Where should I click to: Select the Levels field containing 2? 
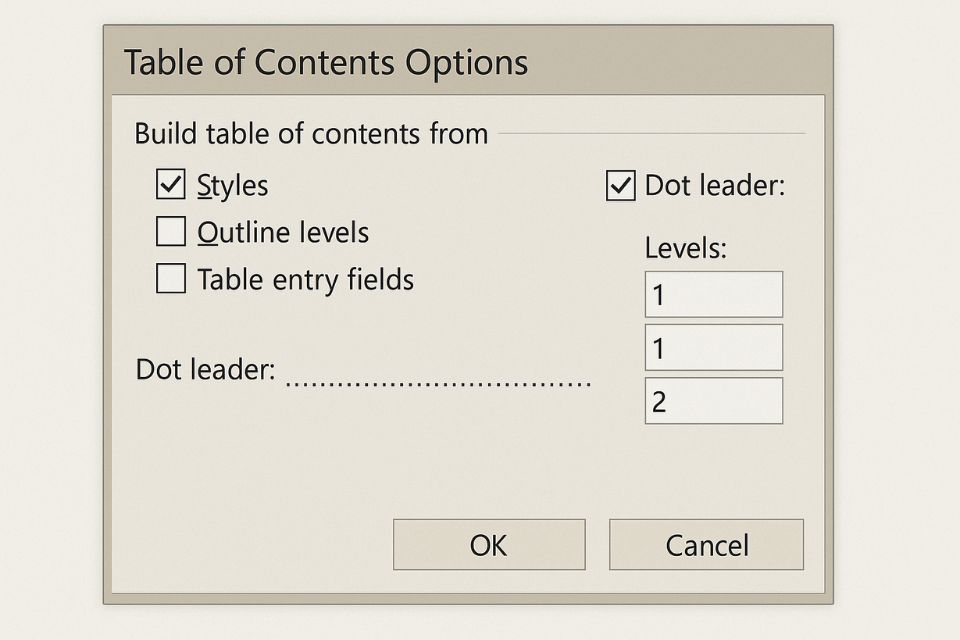click(713, 401)
